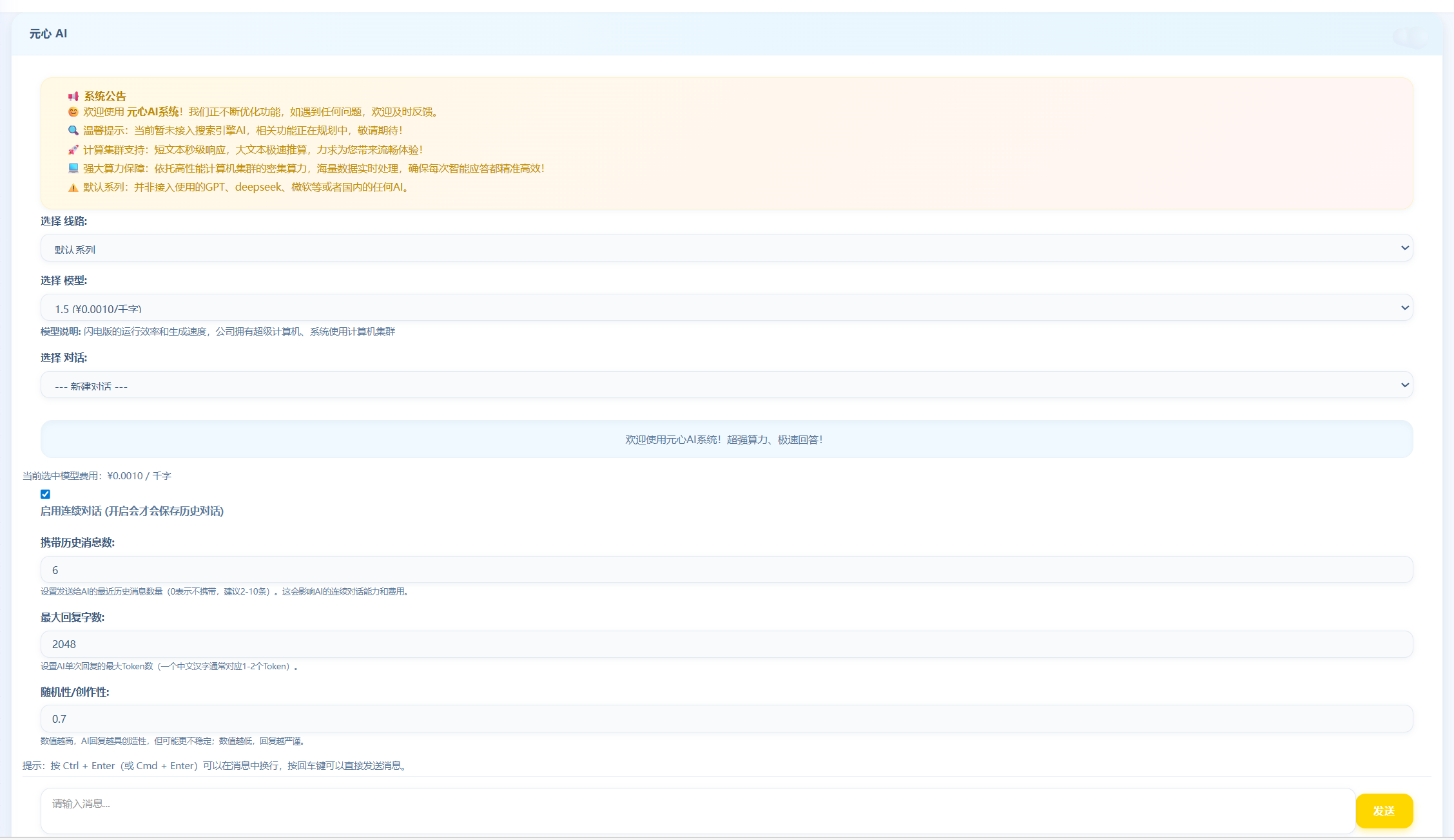1454x840 pixels.
Task: Click the faint cloud decoration in the header
Action: 1410,37
